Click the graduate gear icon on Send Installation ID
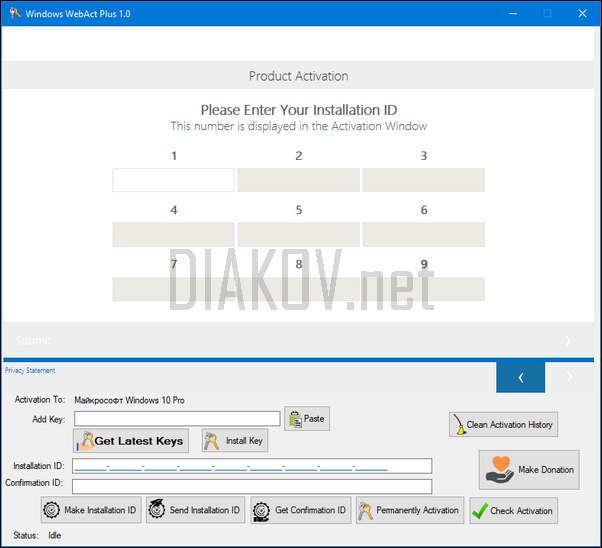 point(157,509)
